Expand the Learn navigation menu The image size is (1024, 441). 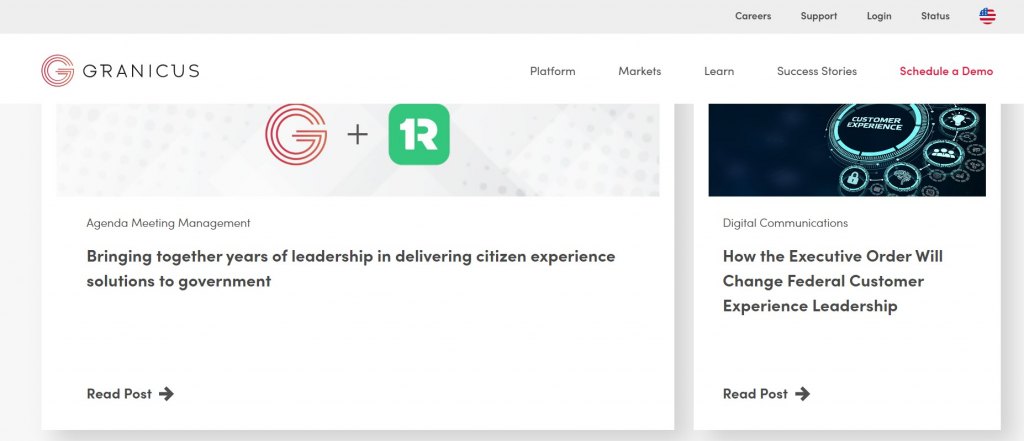[x=718, y=71]
